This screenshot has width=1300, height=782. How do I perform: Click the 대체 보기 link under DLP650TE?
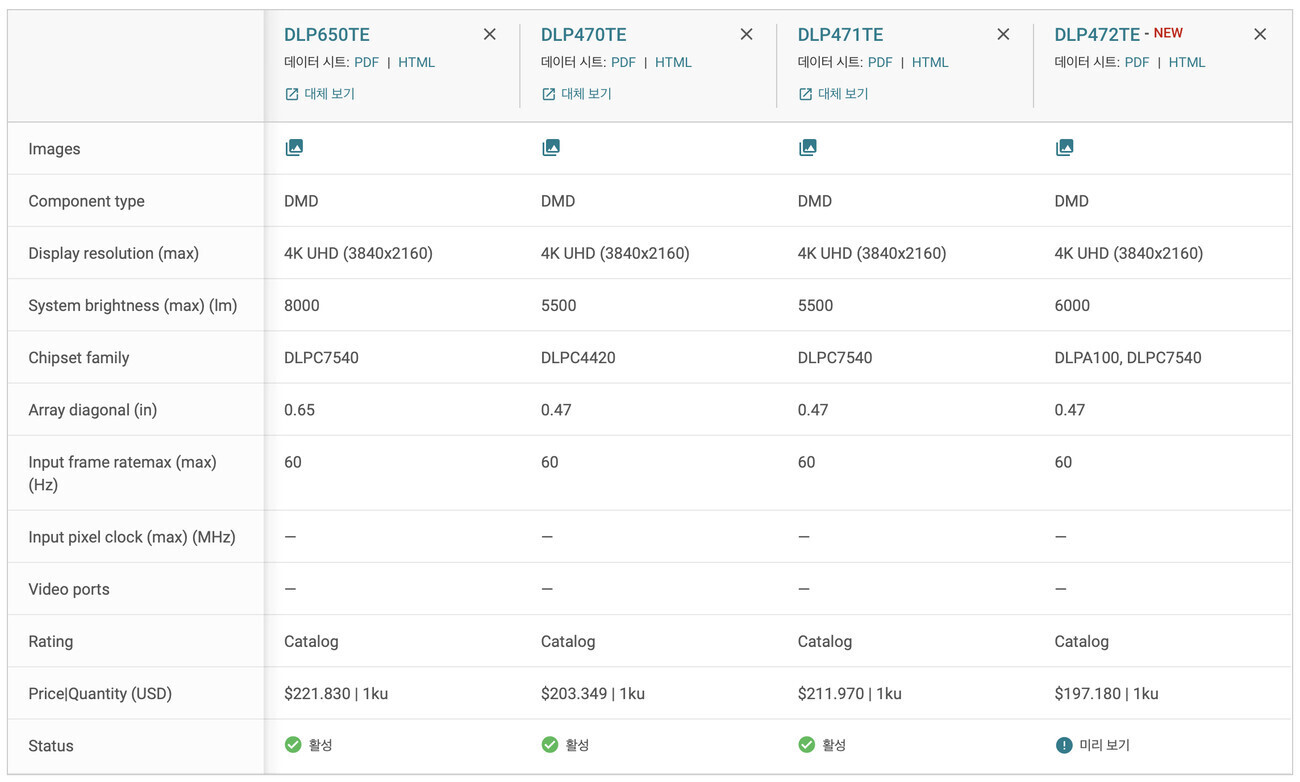tap(320, 94)
